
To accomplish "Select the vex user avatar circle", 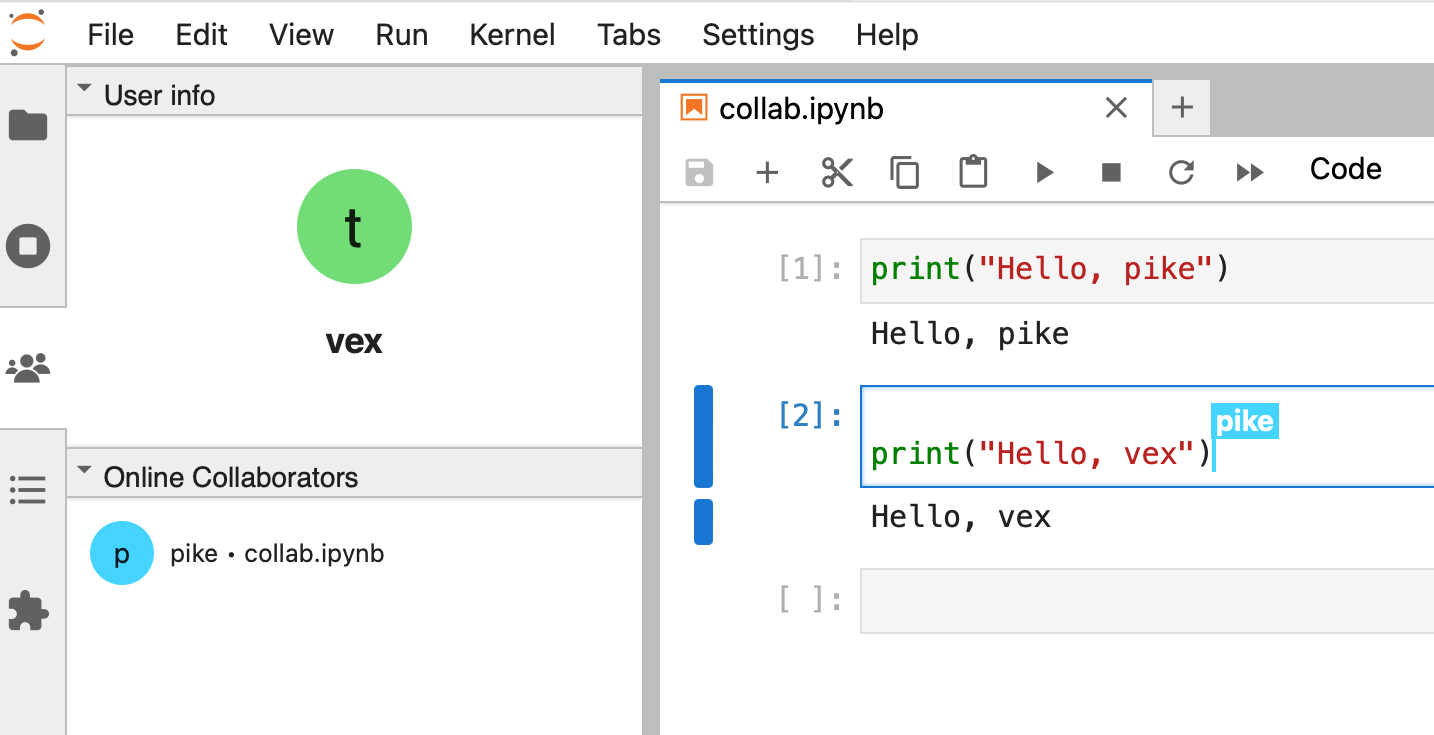I will 354,226.
